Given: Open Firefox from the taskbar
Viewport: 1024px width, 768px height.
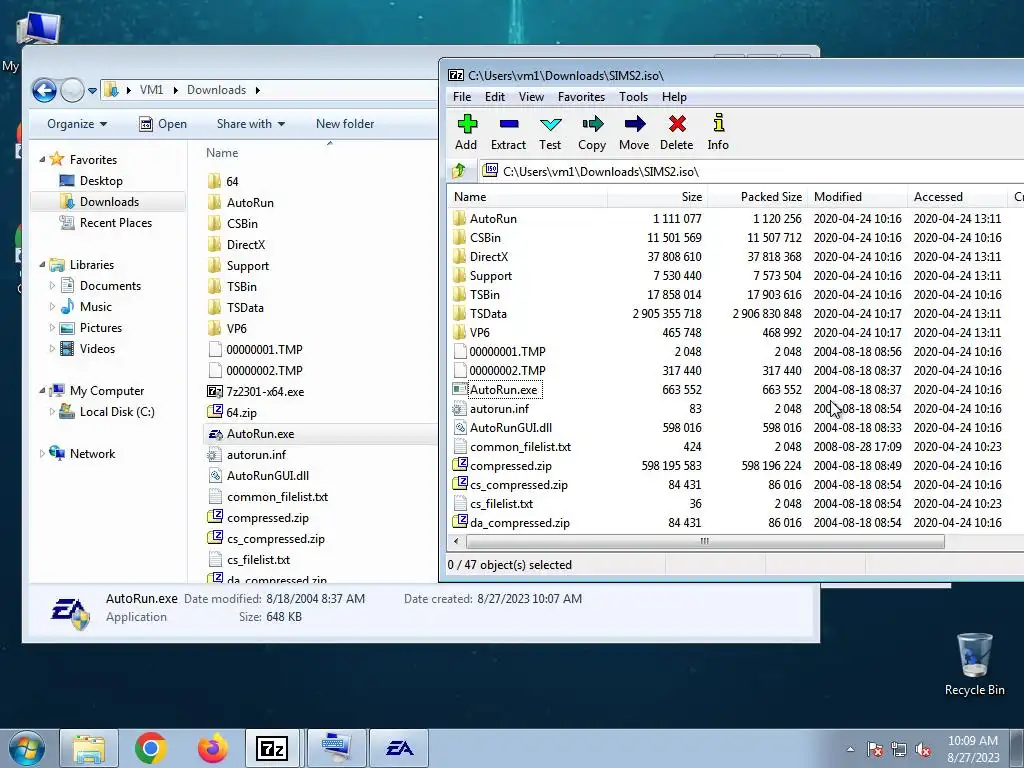Looking at the screenshot, I should (x=213, y=748).
